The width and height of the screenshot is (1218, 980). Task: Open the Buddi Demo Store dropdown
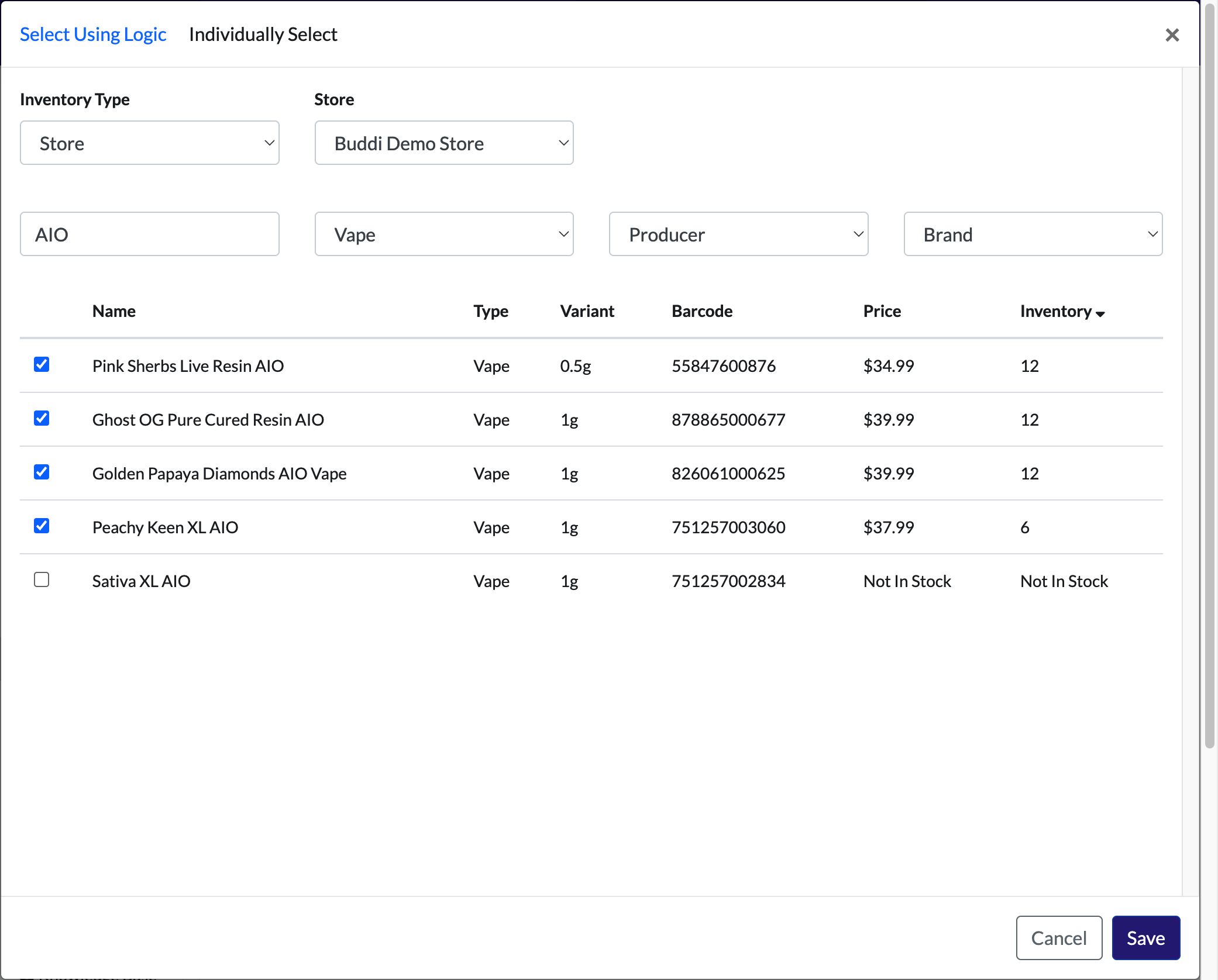[444, 143]
